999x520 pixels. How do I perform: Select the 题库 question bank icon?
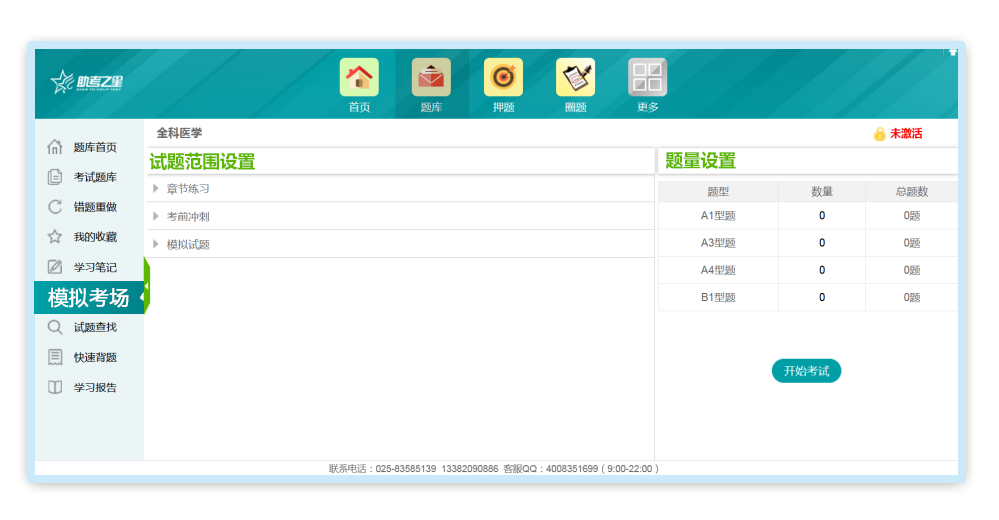pos(431,78)
